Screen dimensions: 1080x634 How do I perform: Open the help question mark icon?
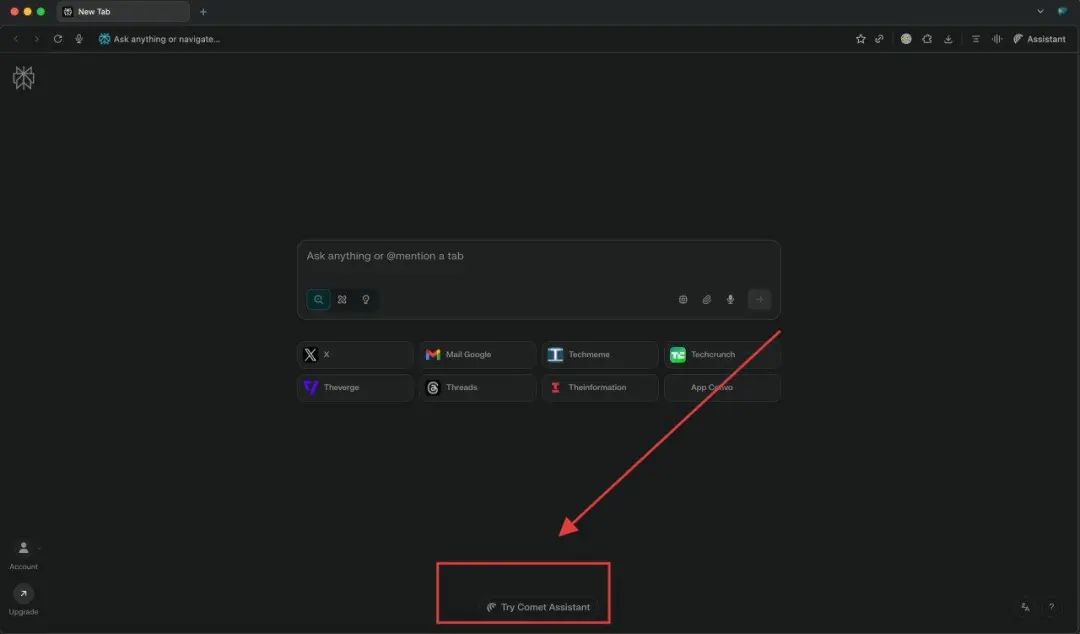click(1051, 607)
